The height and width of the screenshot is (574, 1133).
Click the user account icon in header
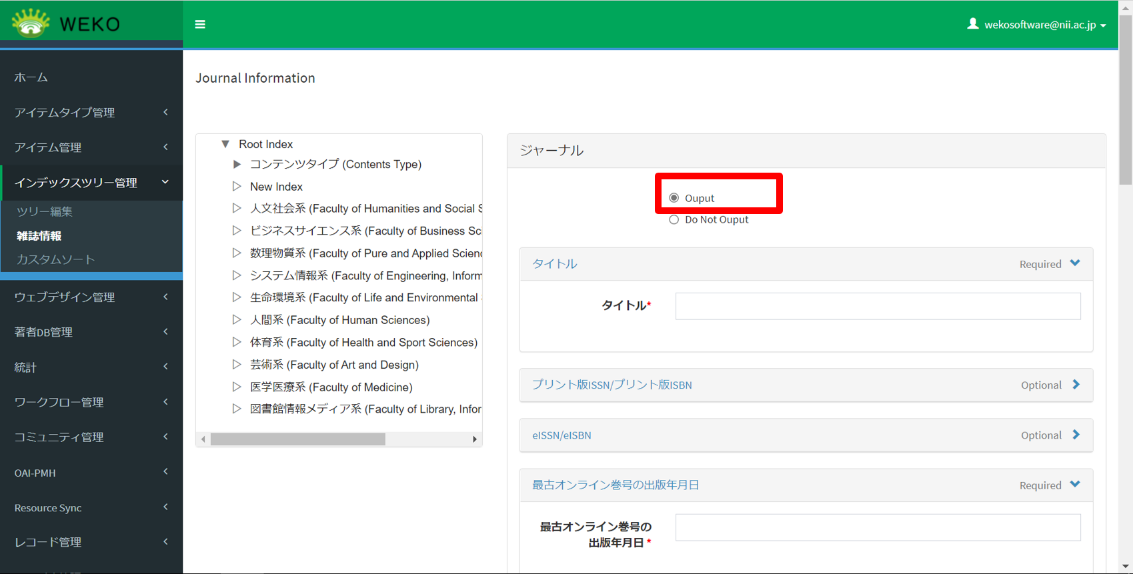click(973, 24)
